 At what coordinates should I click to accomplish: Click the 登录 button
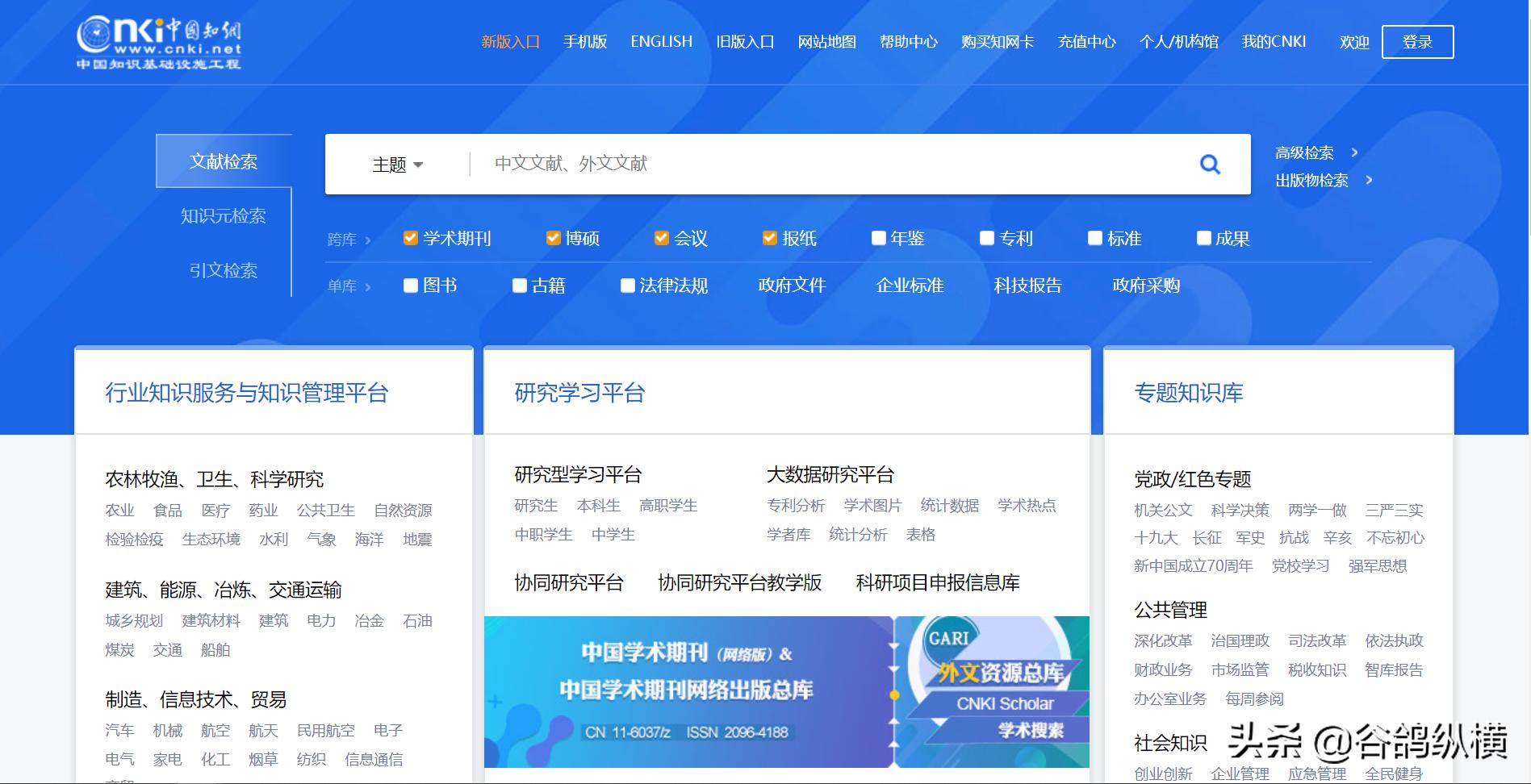point(1419,41)
